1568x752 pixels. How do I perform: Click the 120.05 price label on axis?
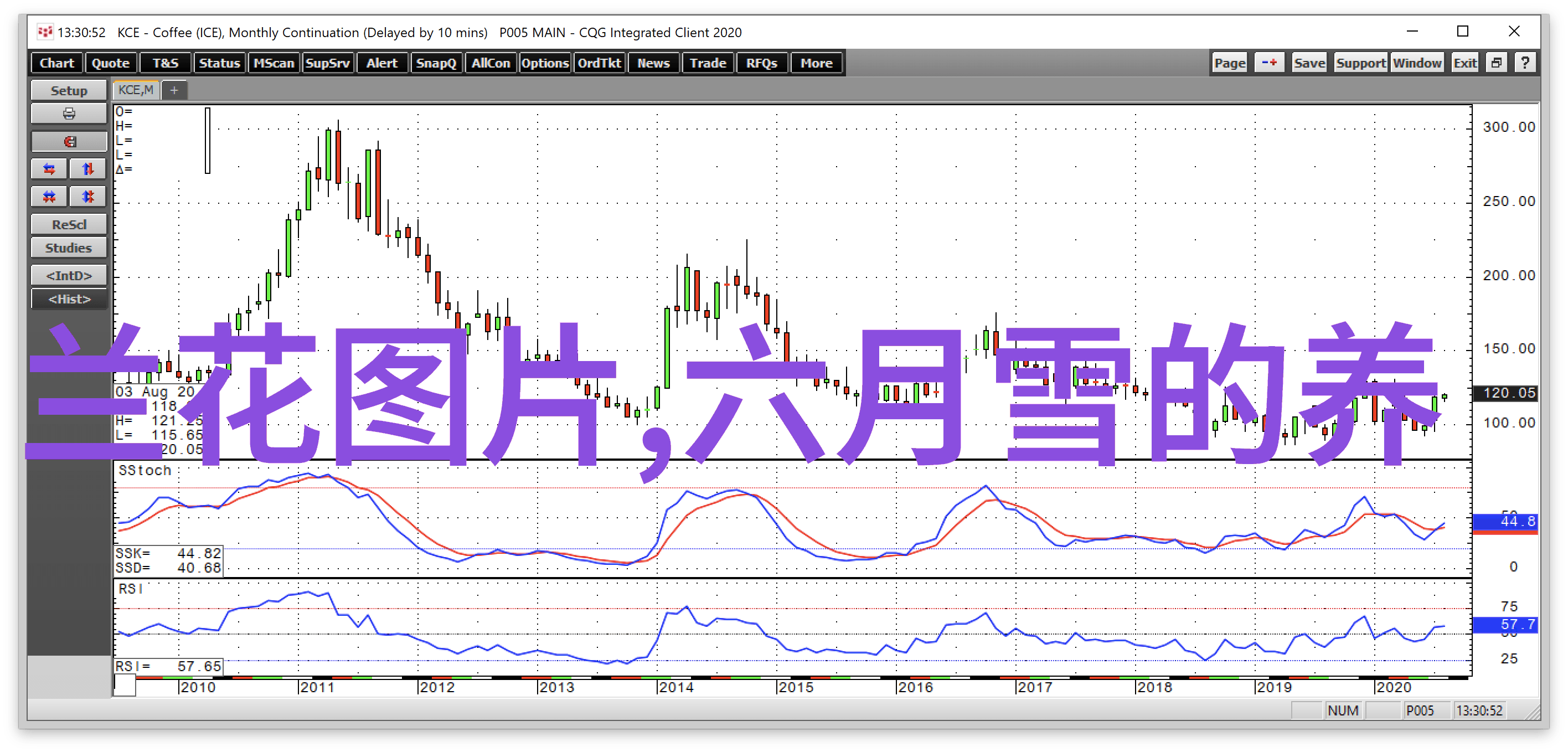(x=1505, y=393)
